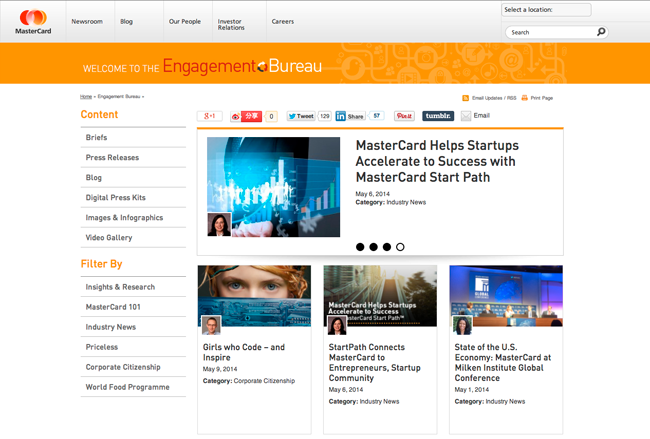Click the Pinterest Pin it button
Screen dimensions: 650x439
click(404, 116)
